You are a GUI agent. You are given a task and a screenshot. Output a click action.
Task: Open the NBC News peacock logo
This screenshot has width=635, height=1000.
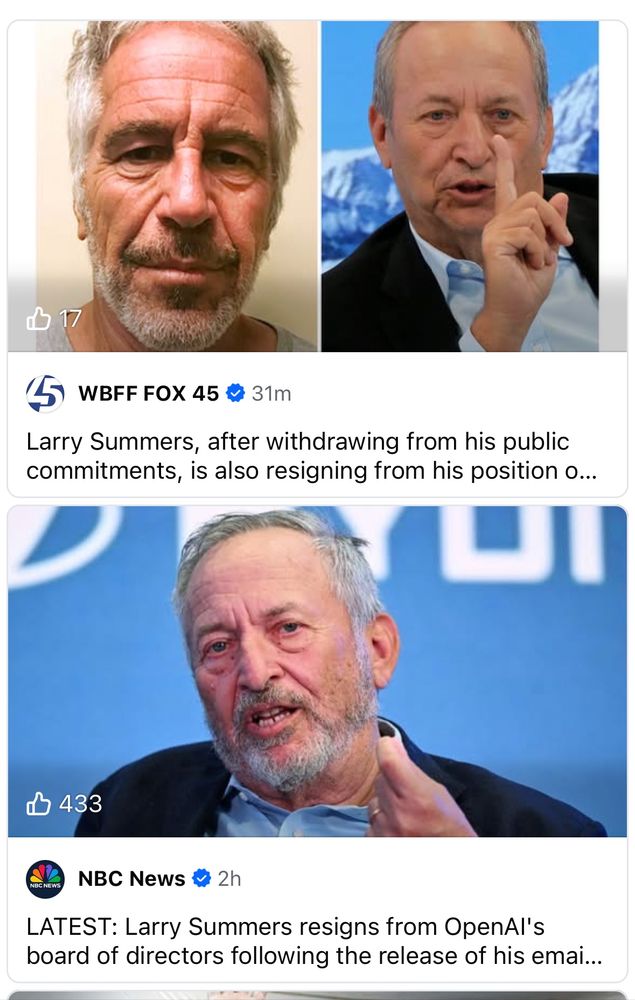pos(45,879)
